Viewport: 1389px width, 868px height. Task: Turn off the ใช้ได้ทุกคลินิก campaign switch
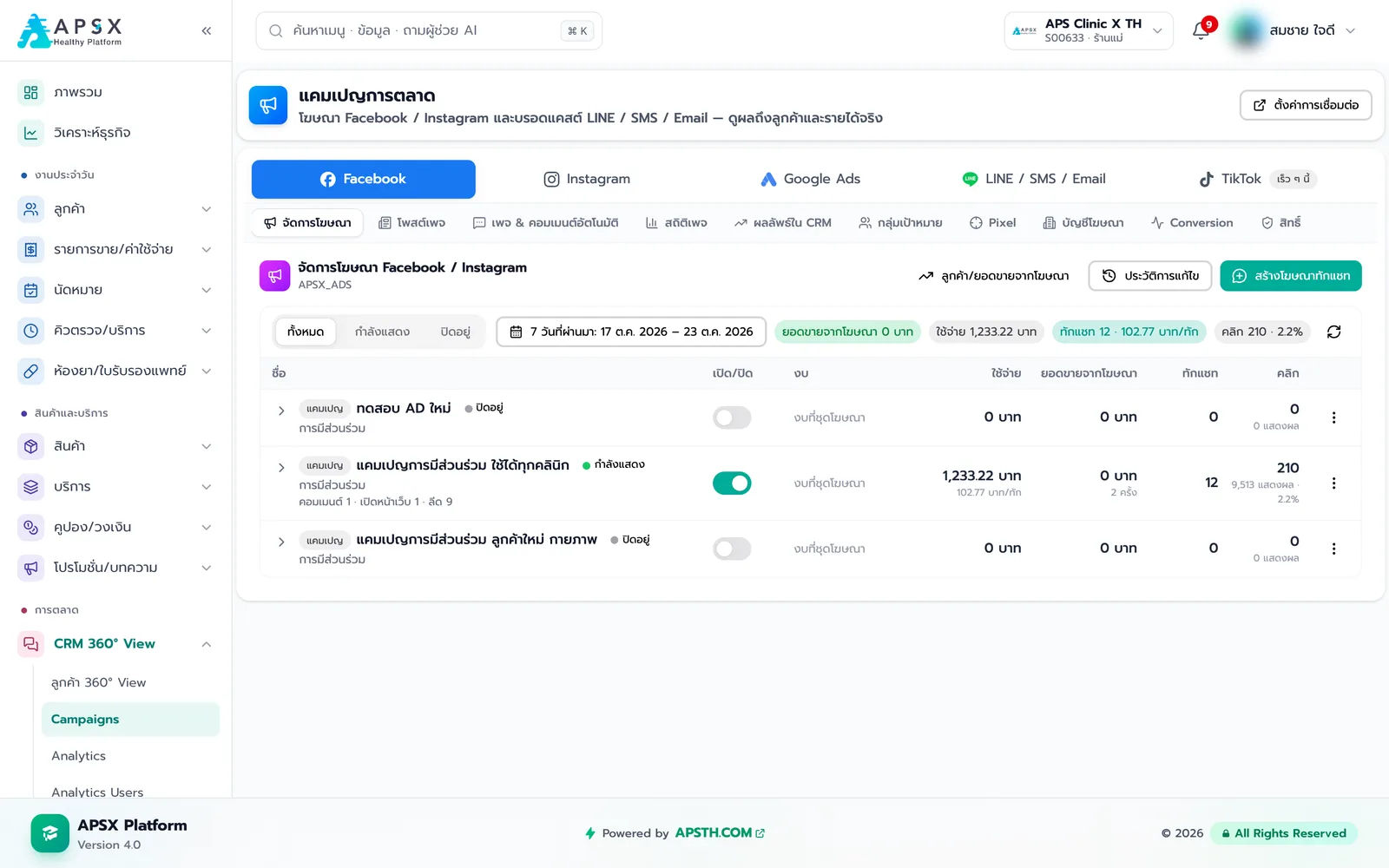point(732,483)
